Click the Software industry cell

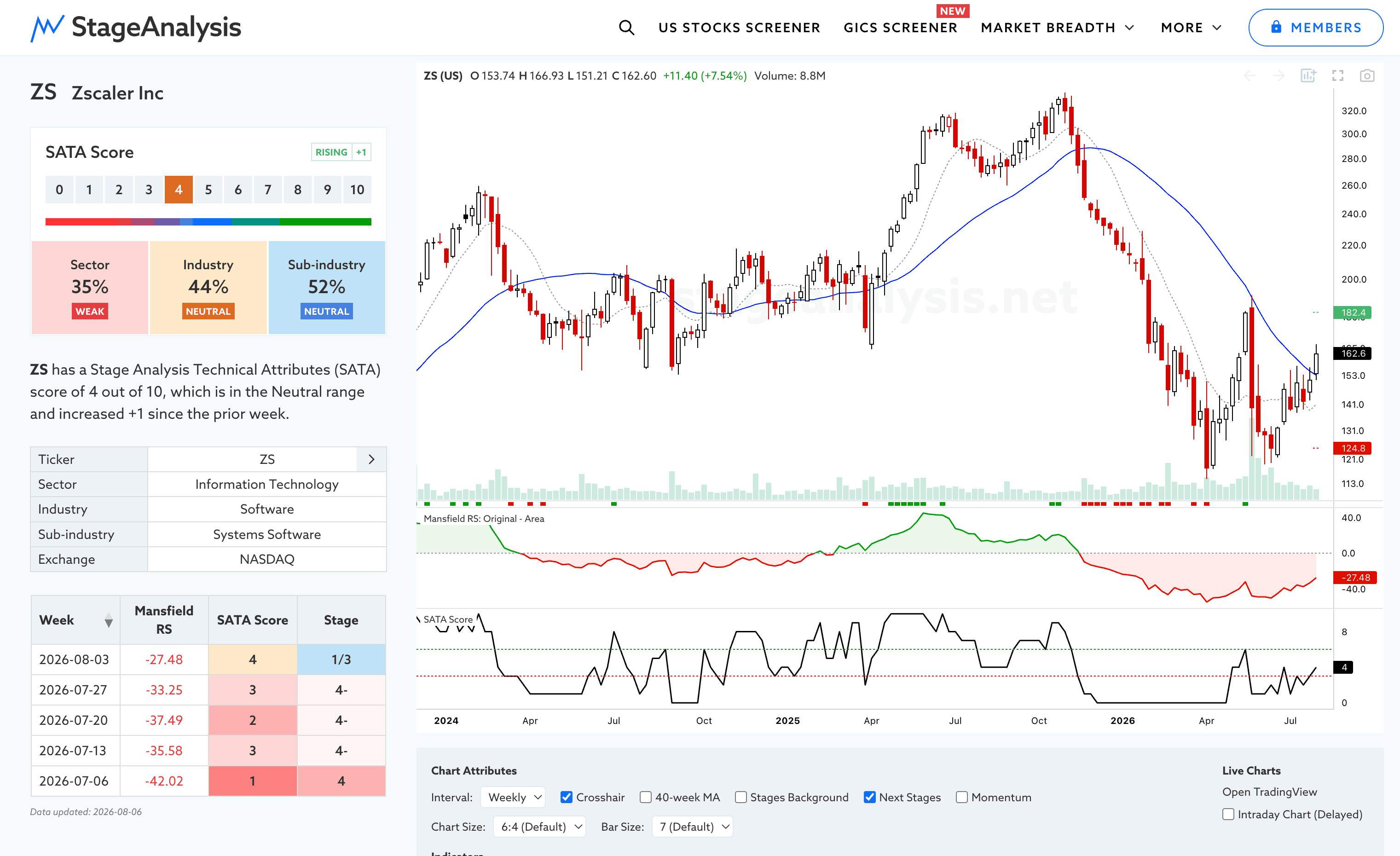click(266, 509)
